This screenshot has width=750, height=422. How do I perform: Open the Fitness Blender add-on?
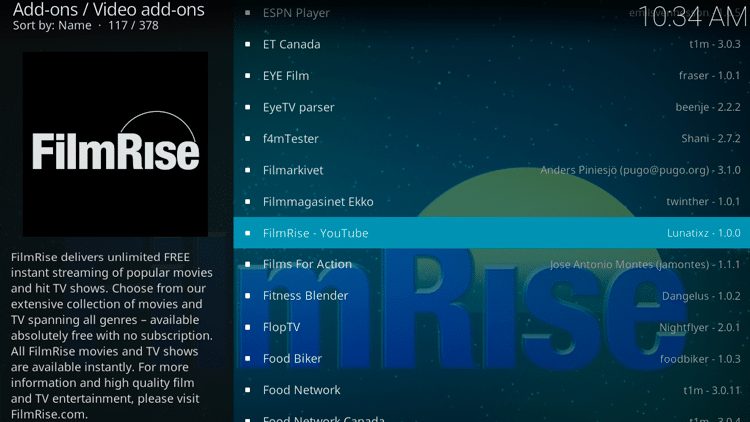point(491,296)
